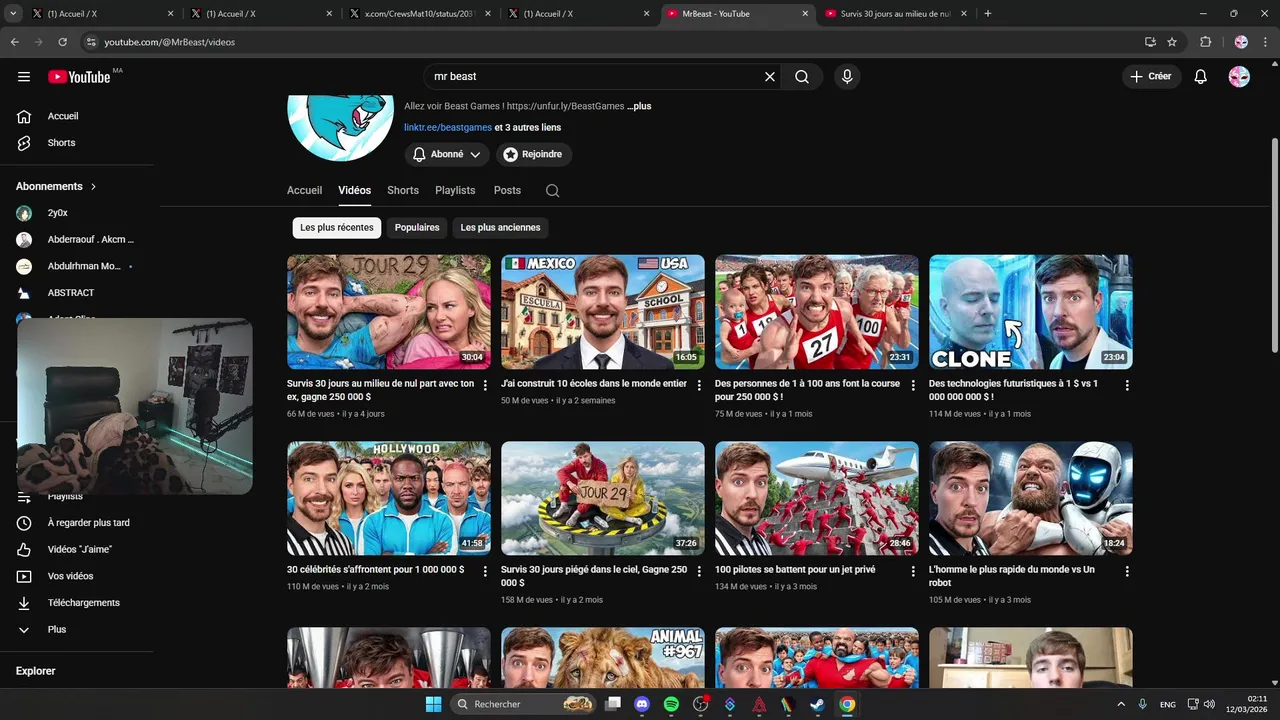Screen dimensions: 1280x720
Task: Click the Rejoindre button
Action: click(534, 155)
